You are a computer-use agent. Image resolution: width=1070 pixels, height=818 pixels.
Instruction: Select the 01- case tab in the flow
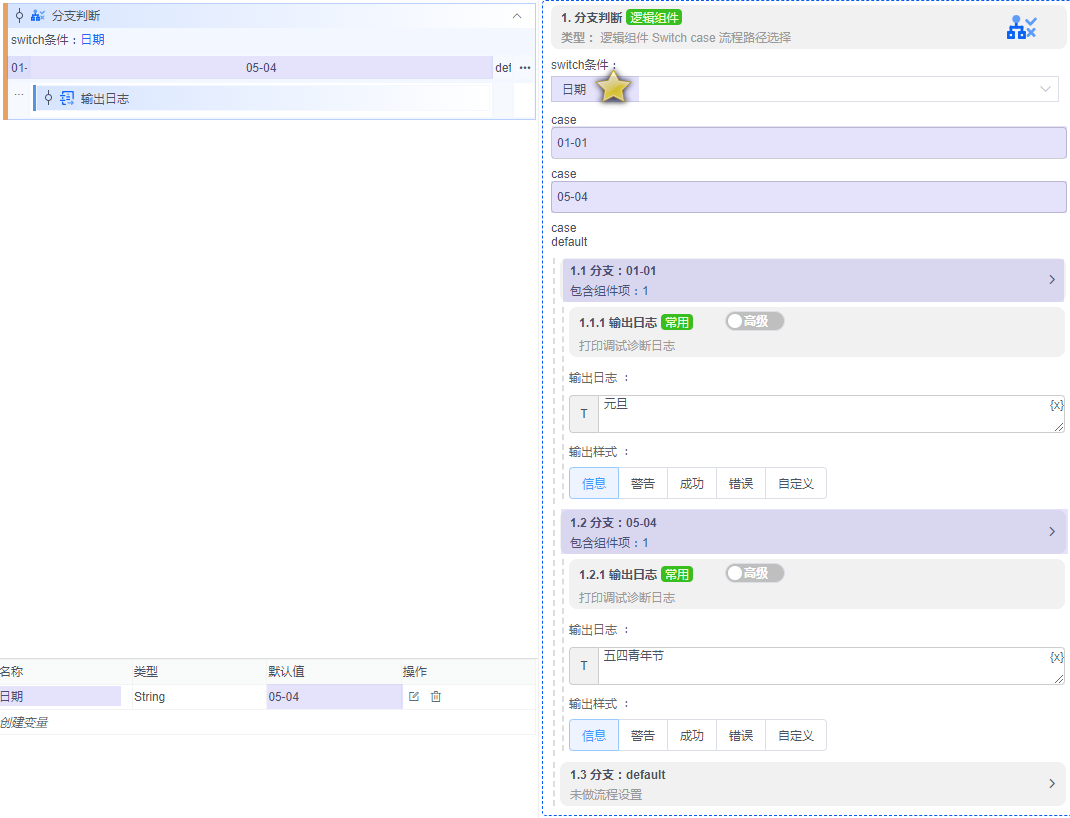pos(19,68)
